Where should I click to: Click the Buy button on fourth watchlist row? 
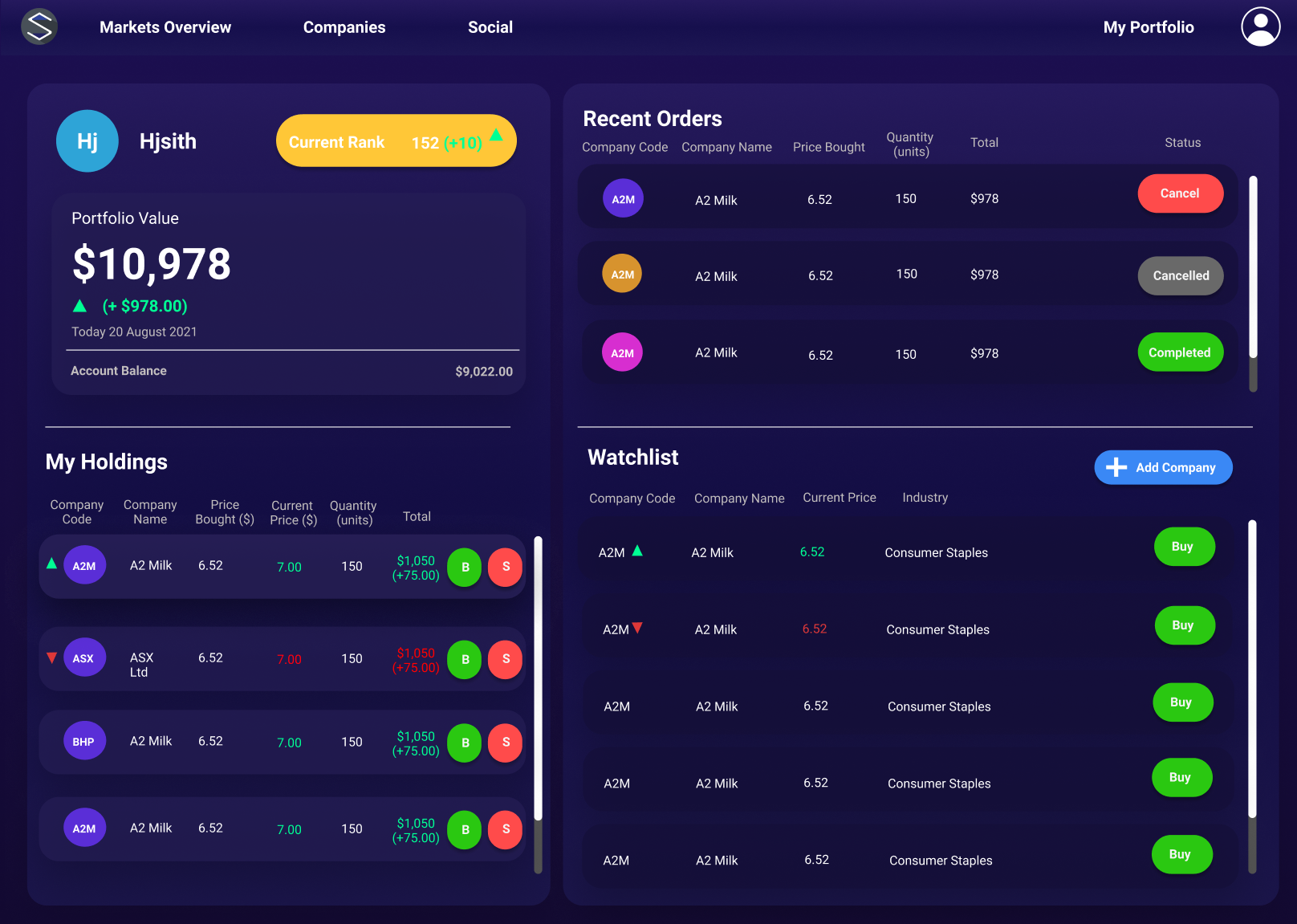pyautogui.click(x=1182, y=777)
